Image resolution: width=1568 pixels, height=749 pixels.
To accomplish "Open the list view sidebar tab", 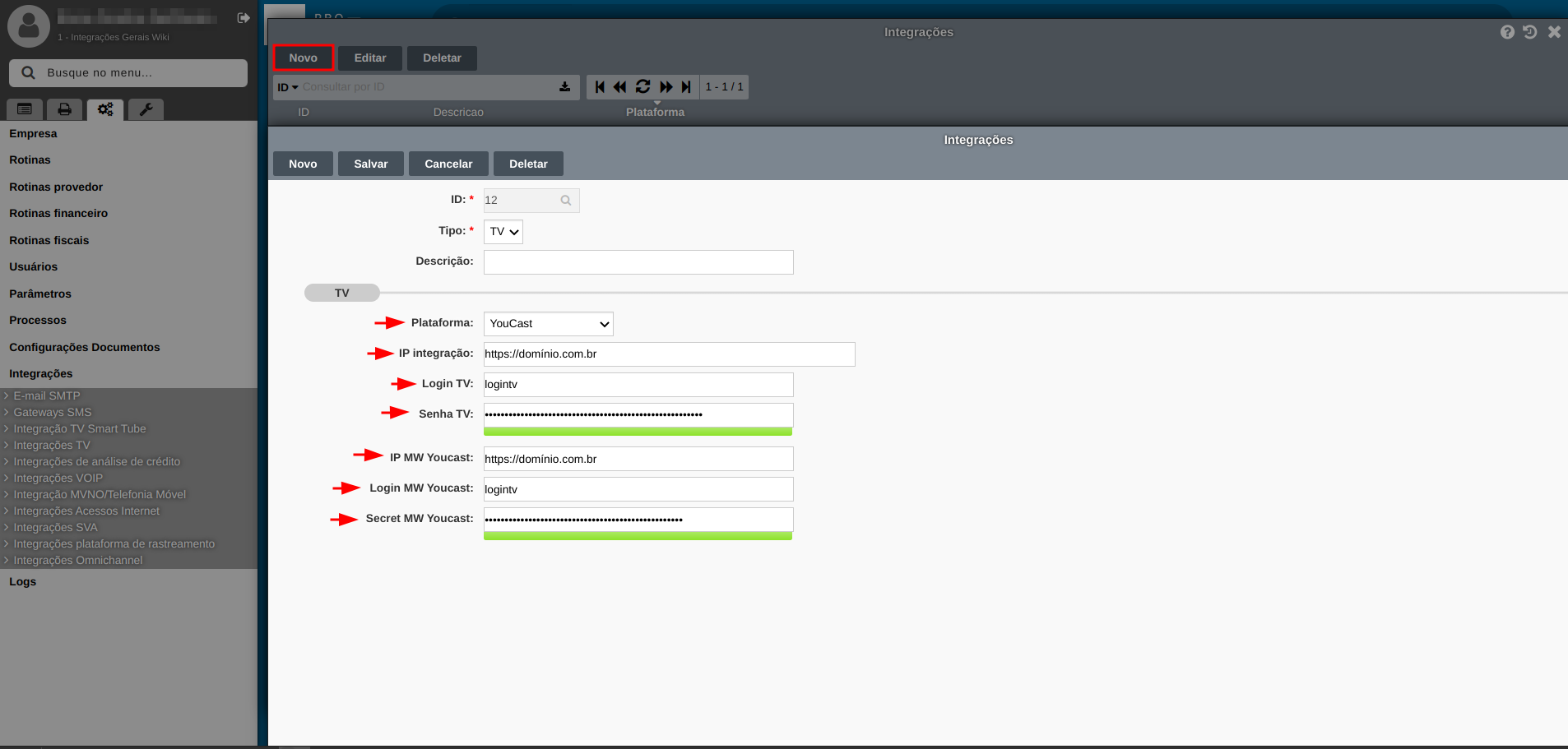I will point(25,109).
